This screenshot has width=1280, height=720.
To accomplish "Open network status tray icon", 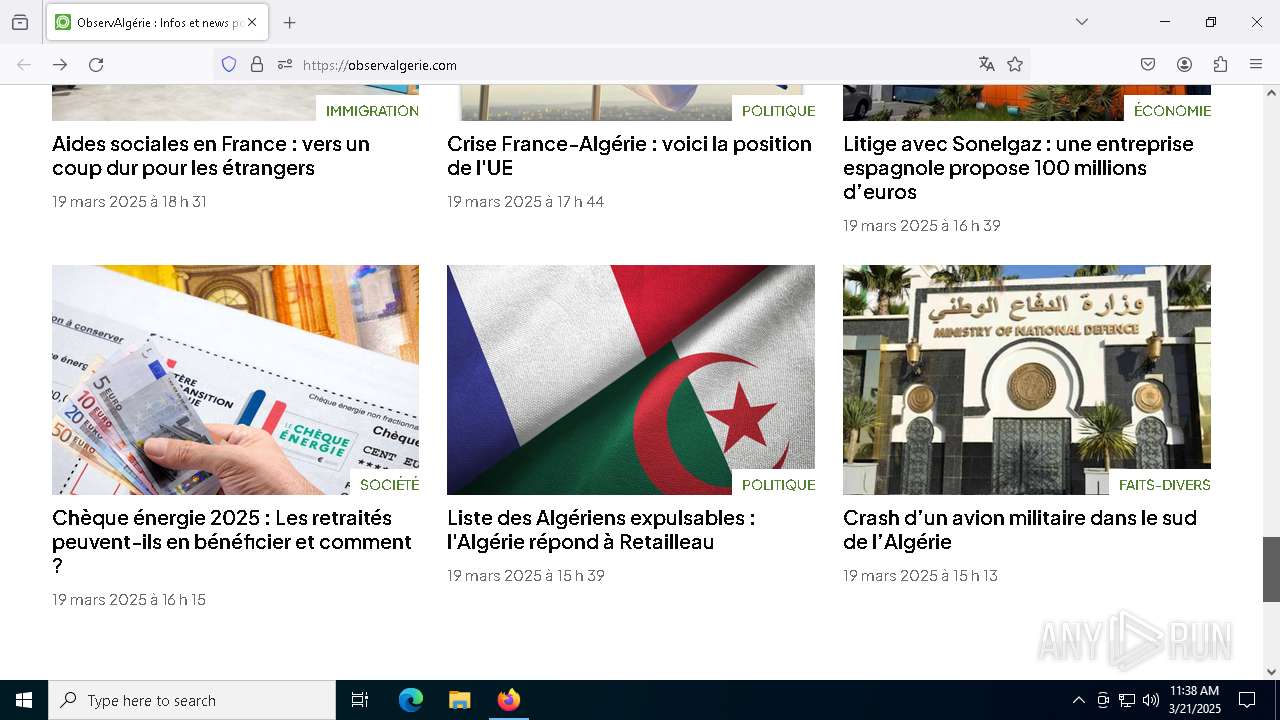I will [x=1127, y=700].
